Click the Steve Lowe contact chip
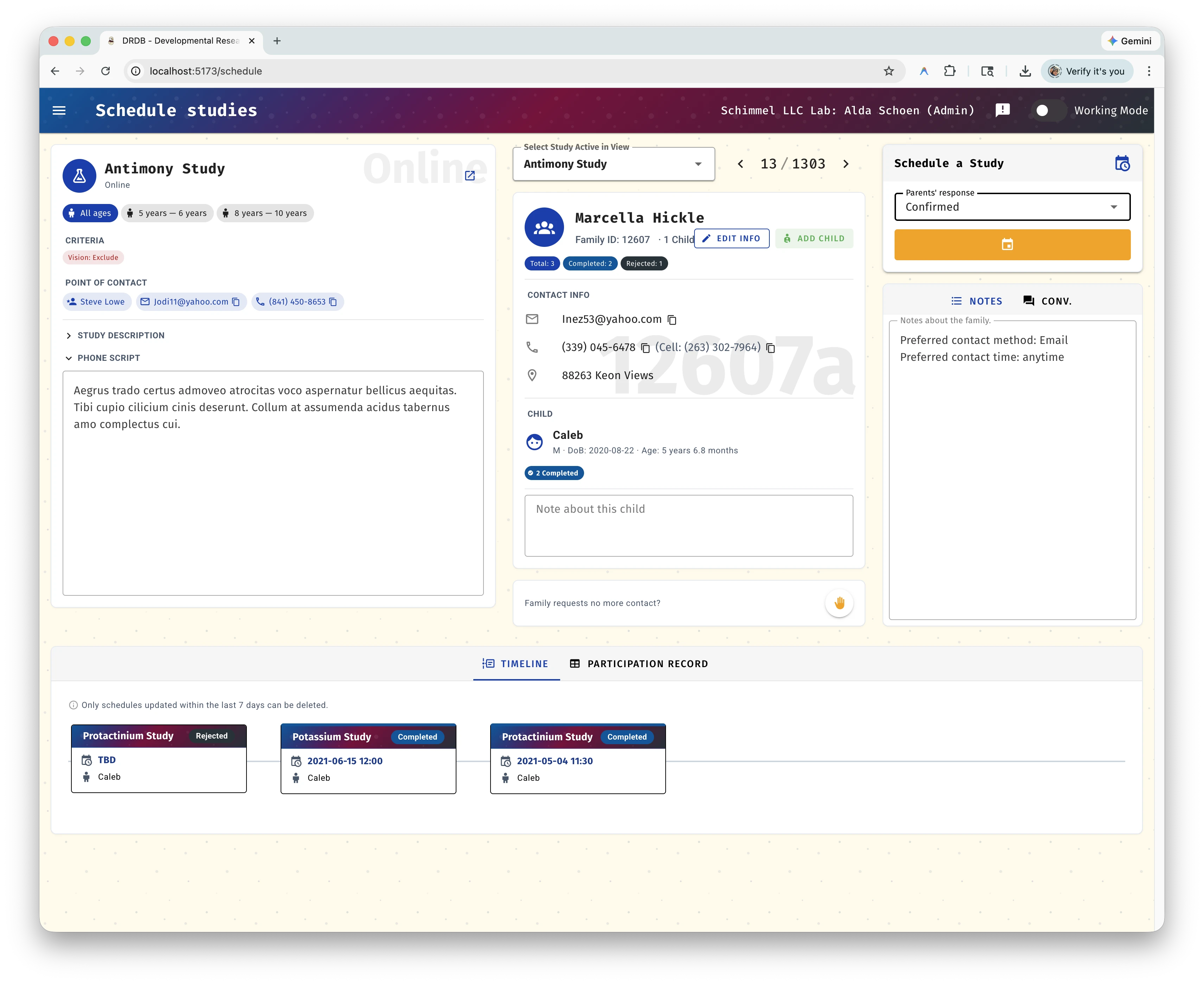 [97, 301]
